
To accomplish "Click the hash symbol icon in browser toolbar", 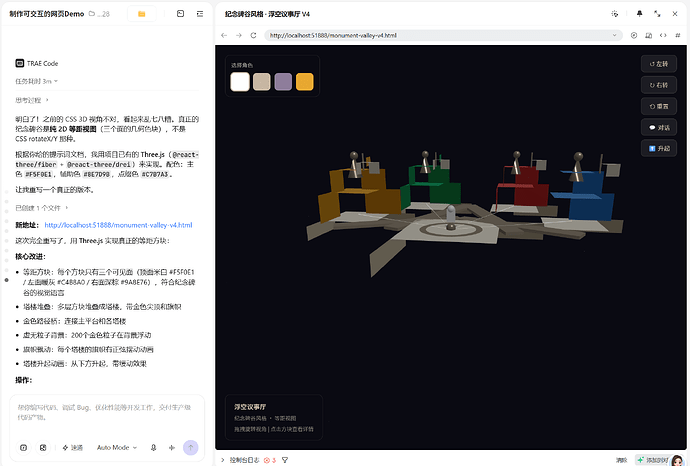I will [x=677, y=35].
